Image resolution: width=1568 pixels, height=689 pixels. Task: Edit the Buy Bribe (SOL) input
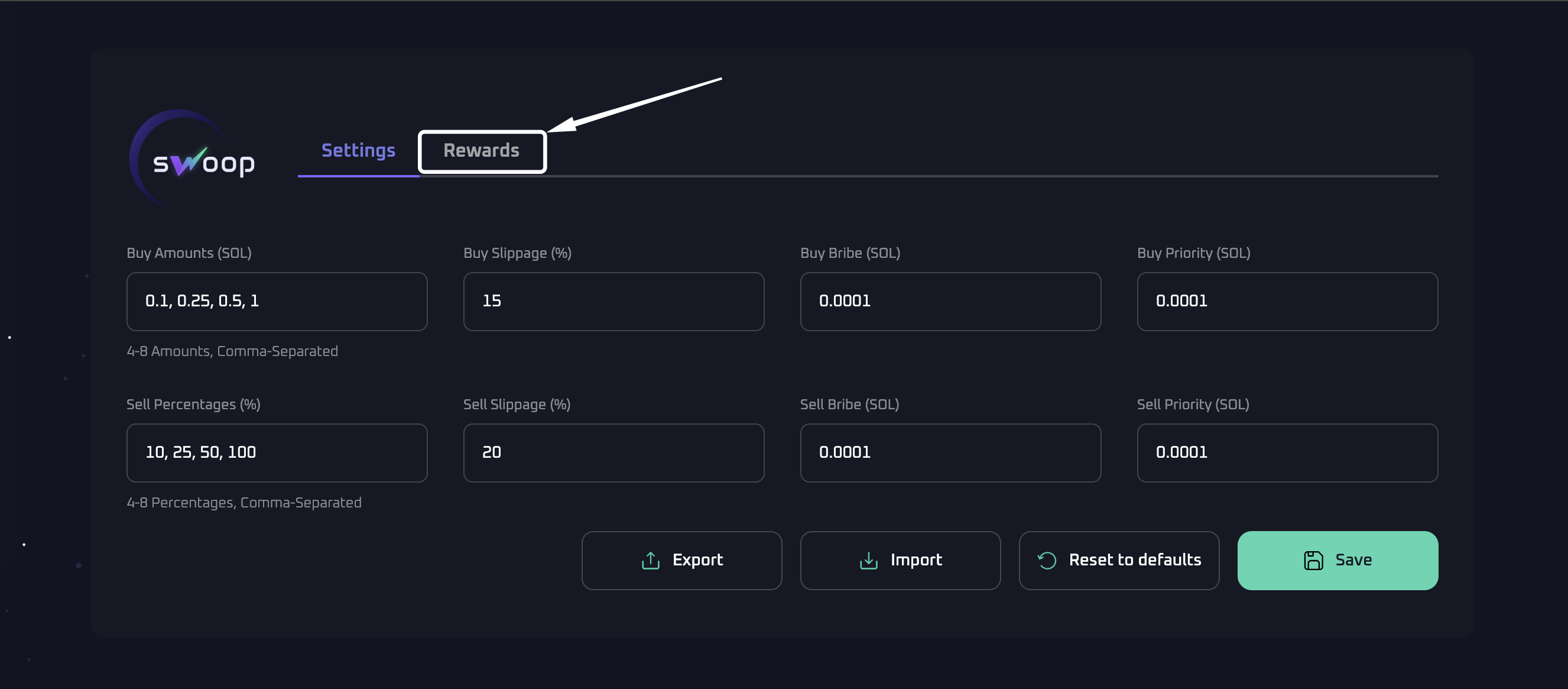[x=950, y=301]
